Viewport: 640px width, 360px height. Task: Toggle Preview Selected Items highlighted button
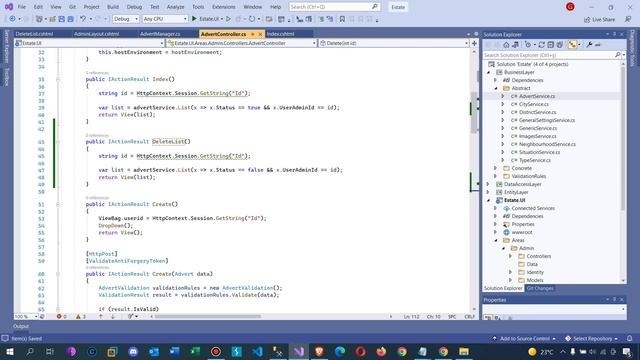(572, 45)
